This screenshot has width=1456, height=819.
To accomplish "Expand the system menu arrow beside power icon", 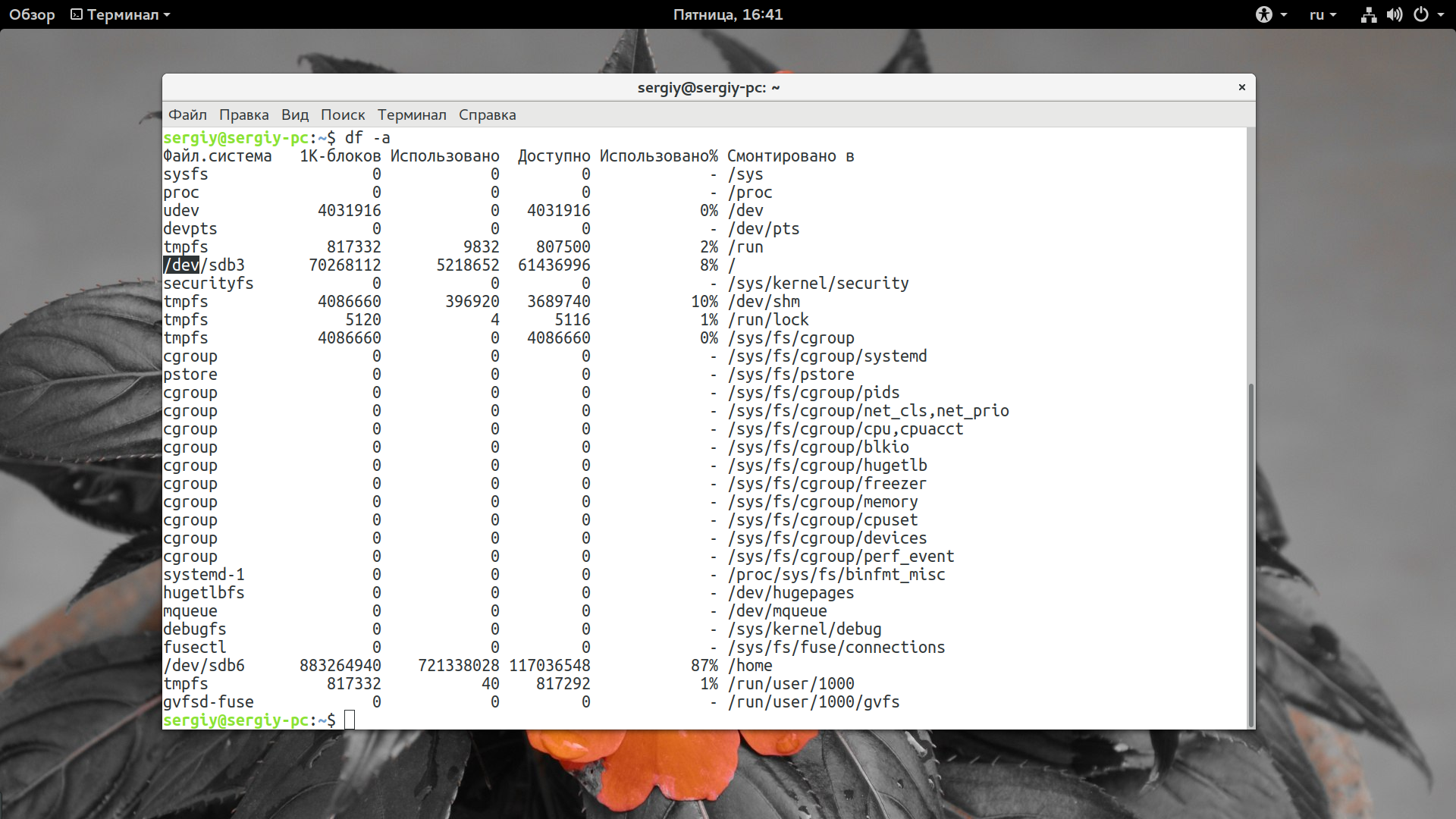I will pyautogui.click(x=1441, y=14).
